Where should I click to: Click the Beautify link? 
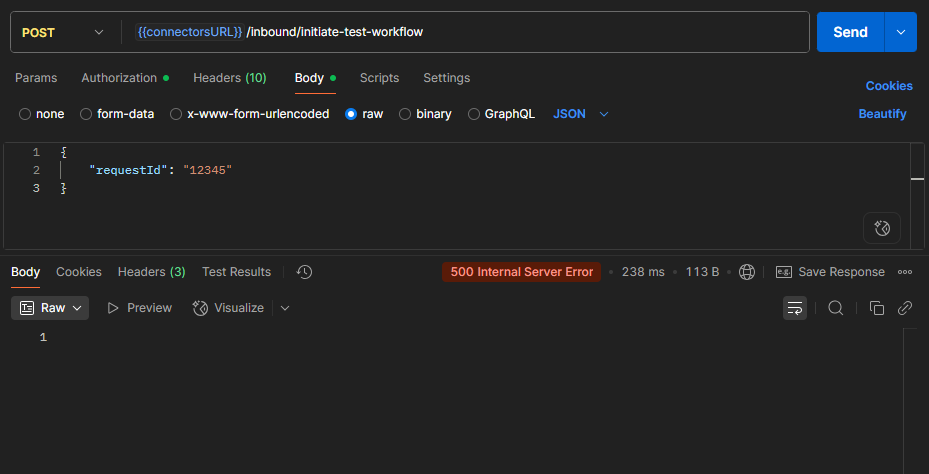coord(882,114)
